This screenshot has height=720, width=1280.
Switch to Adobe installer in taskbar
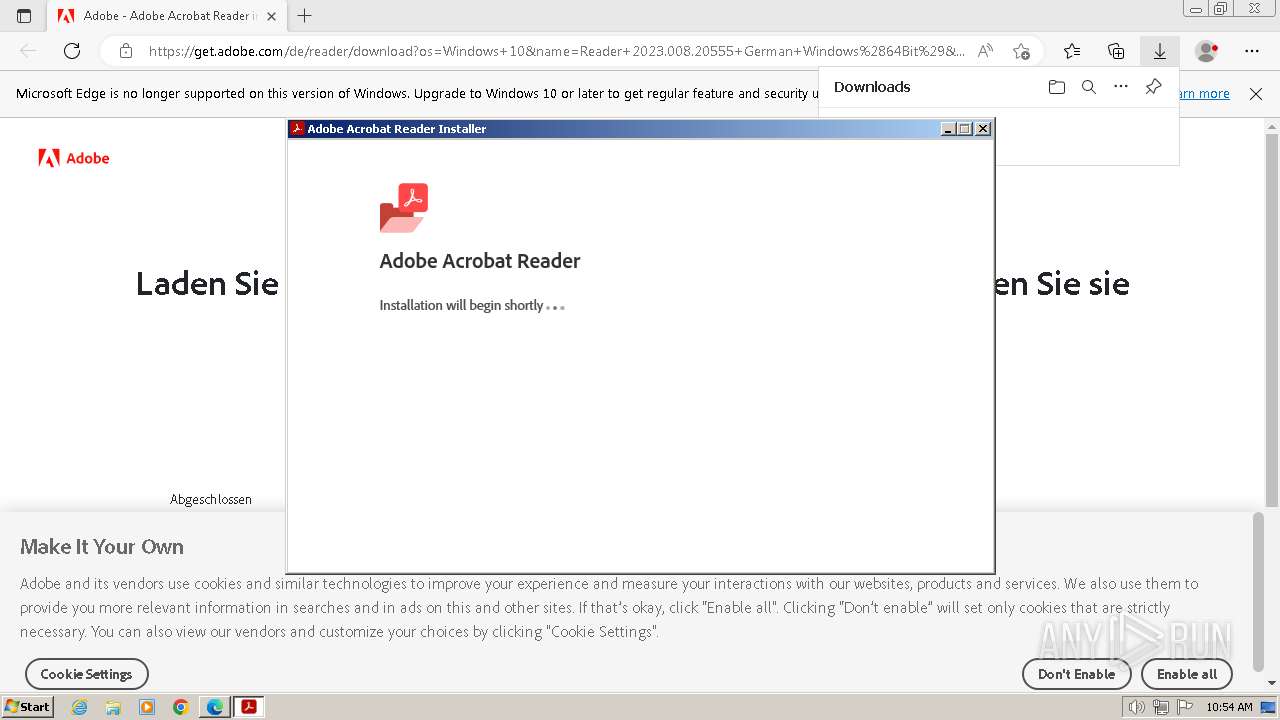pos(249,707)
